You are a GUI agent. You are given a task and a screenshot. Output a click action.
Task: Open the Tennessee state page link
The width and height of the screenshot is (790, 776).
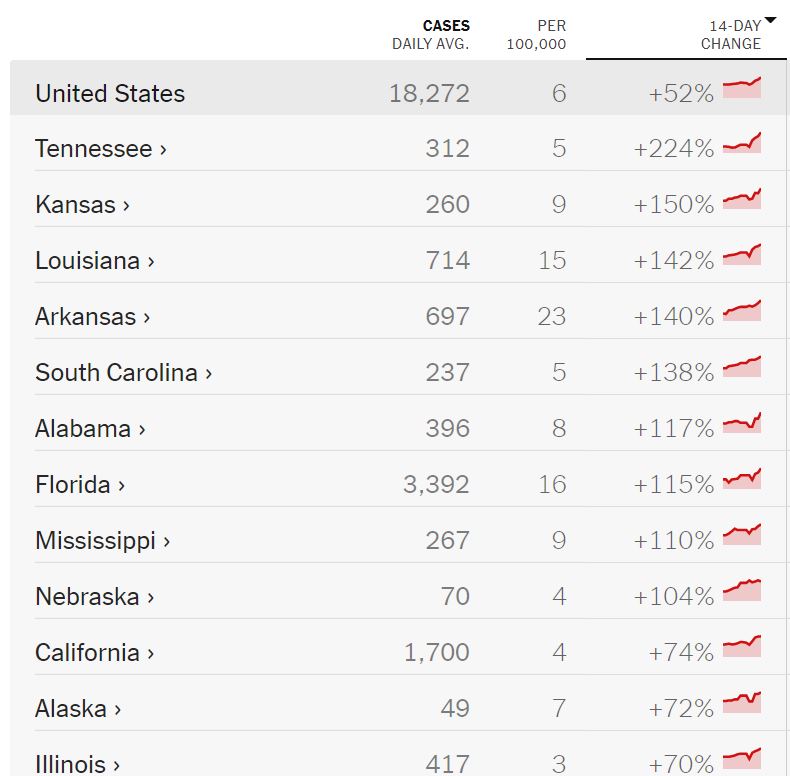coord(94,149)
